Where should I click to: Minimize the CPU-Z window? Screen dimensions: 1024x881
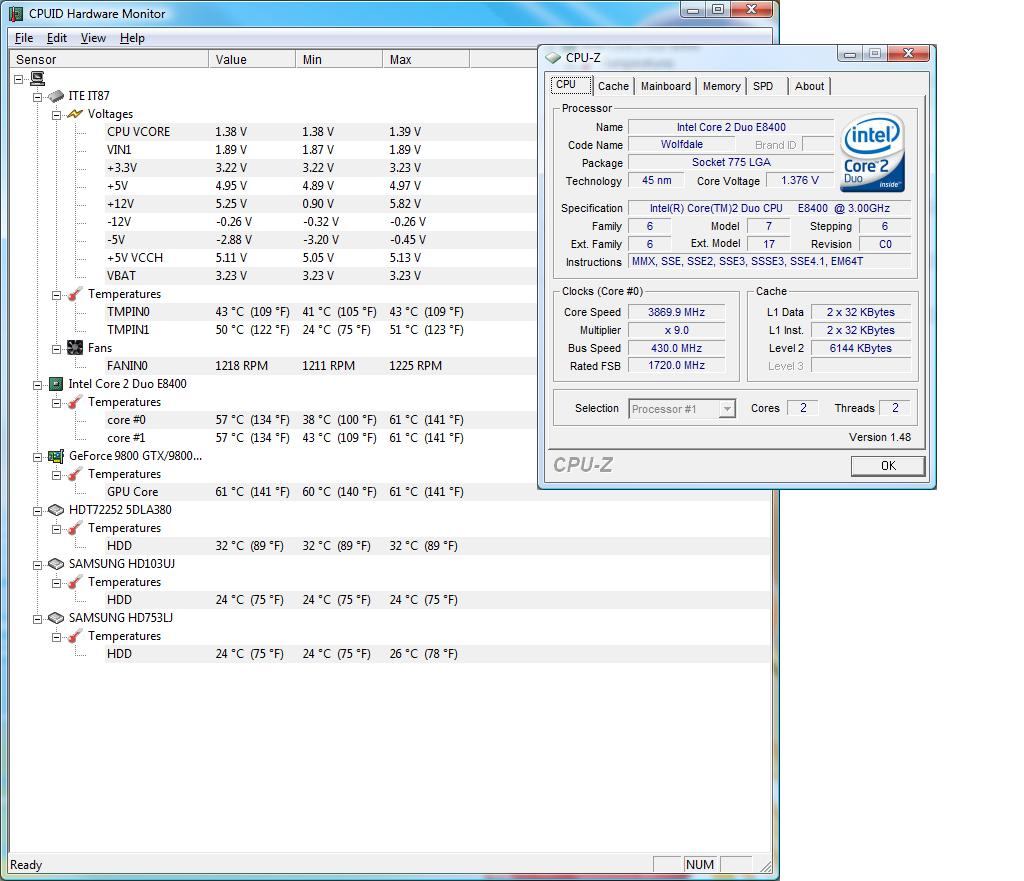[x=850, y=54]
